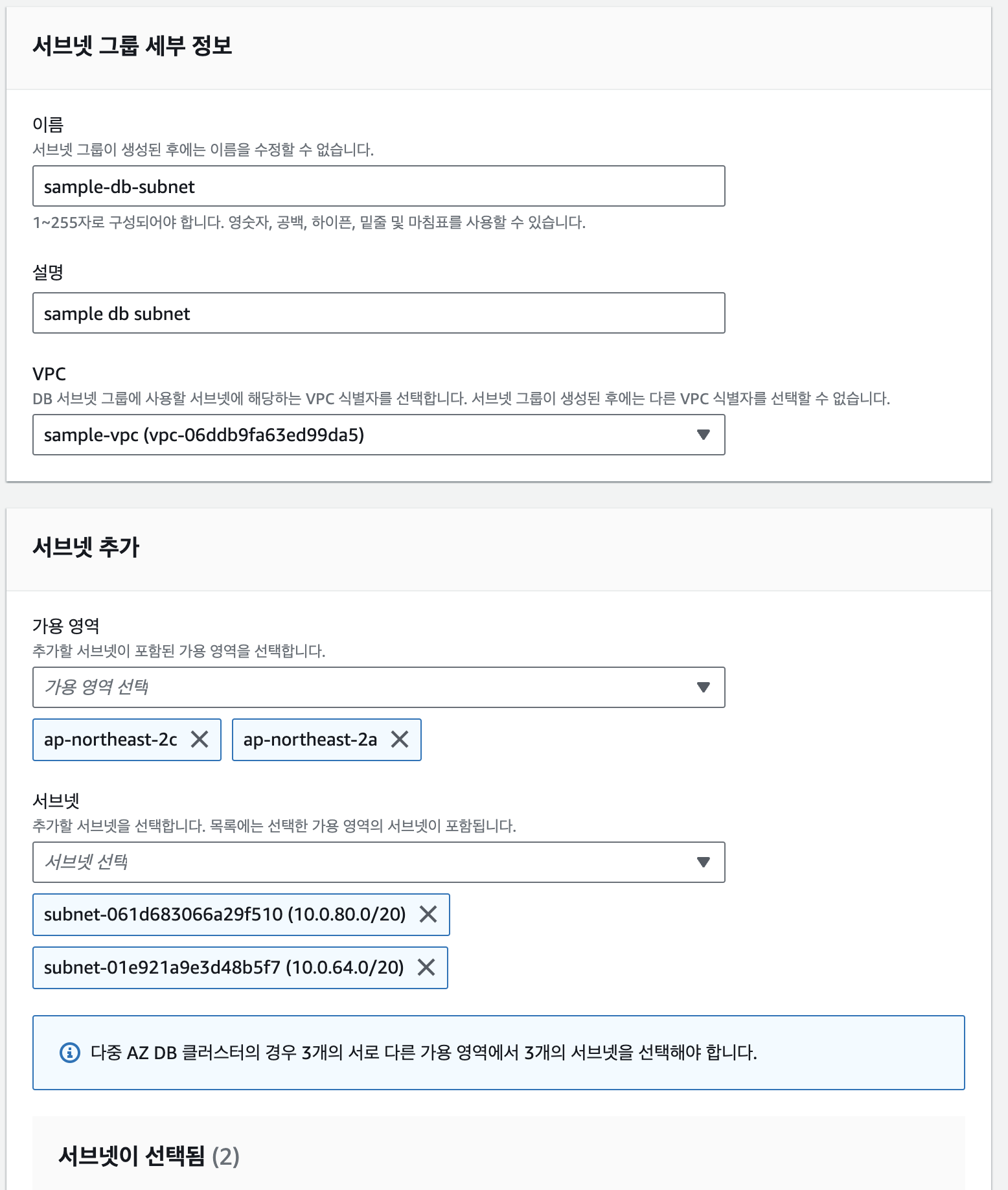Open the sample-vpc VPC selector
Viewport: 1008px width, 1190px height.
point(363,435)
